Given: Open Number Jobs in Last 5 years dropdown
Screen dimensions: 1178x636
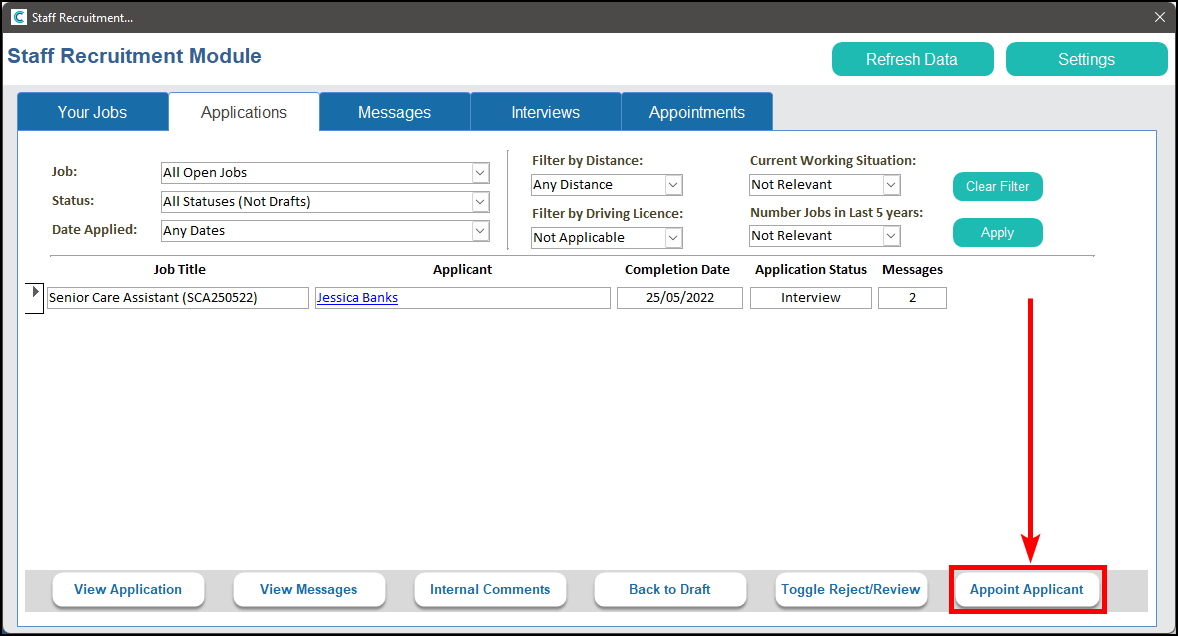Looking at the screenshot, I should pos(891,236).
